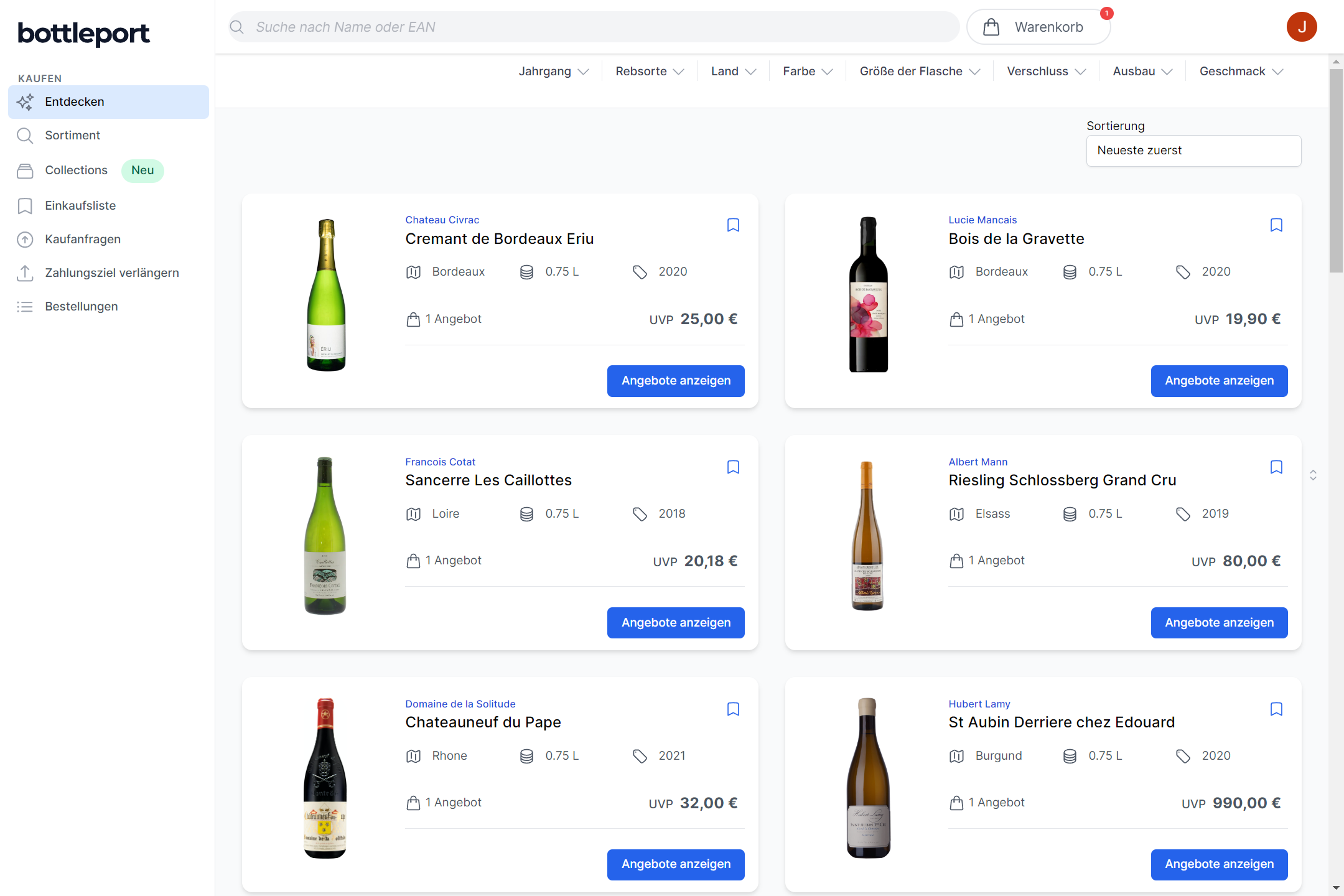The width and height of the screenshot is (1344, 896).
Task: Click the Entdecken sparkle icon
Action: [25, 102]
